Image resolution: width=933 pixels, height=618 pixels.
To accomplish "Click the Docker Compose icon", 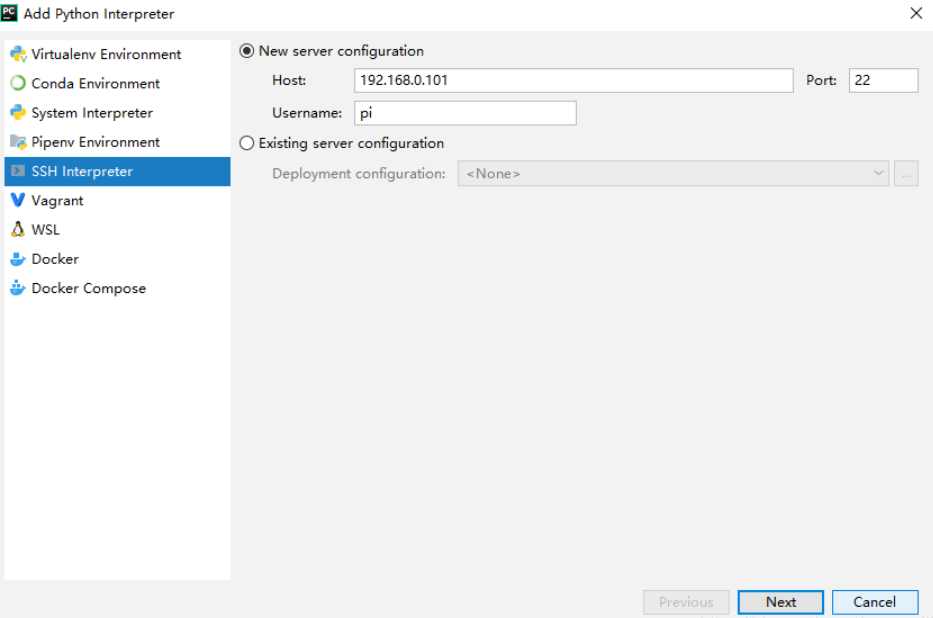I will pos(18,288).
